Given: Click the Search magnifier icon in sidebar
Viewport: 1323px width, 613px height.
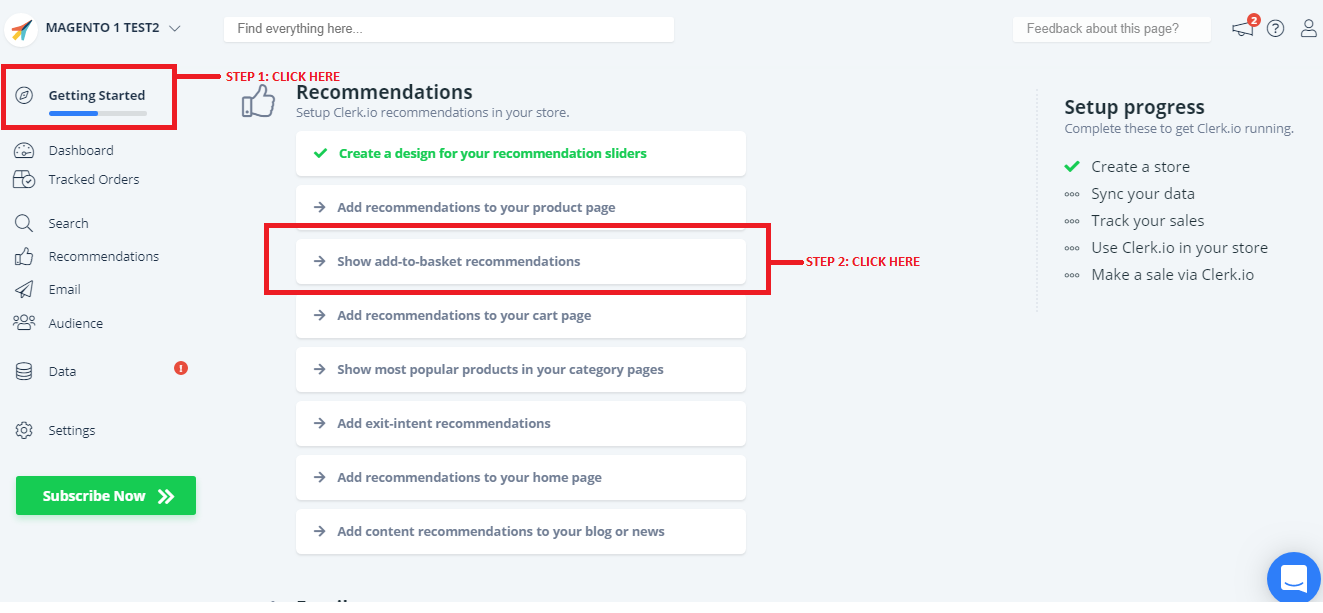Looking at the screenshot, I should [25, 224].
